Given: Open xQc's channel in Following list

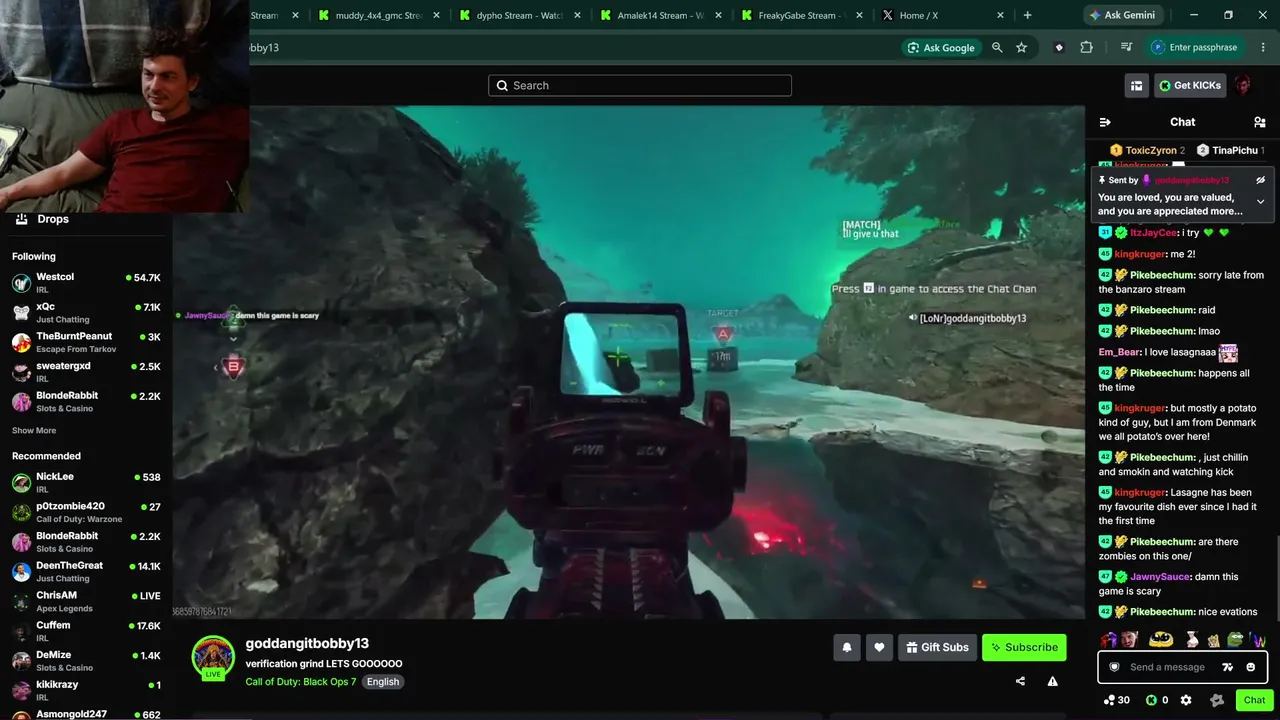Looking at the screenshot, I should [x=86, y=313].
